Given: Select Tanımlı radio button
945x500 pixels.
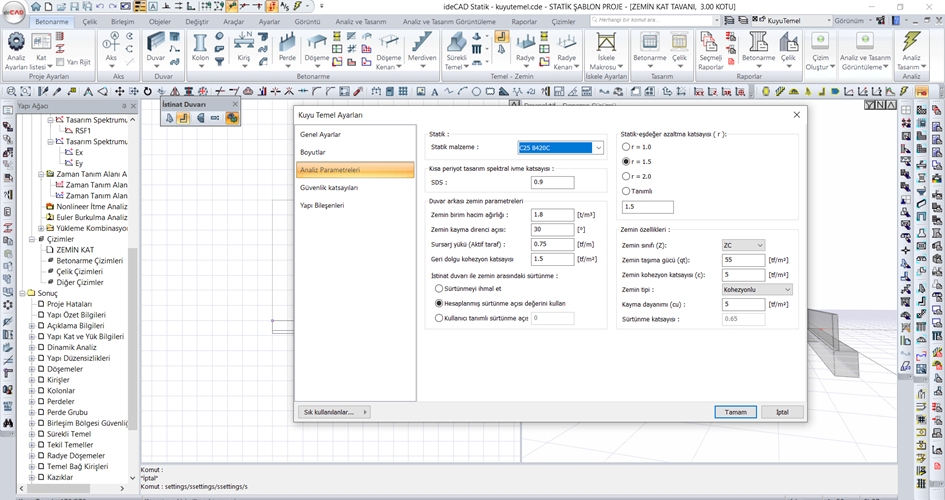Looking at the screenshot, I should [626, 191].
